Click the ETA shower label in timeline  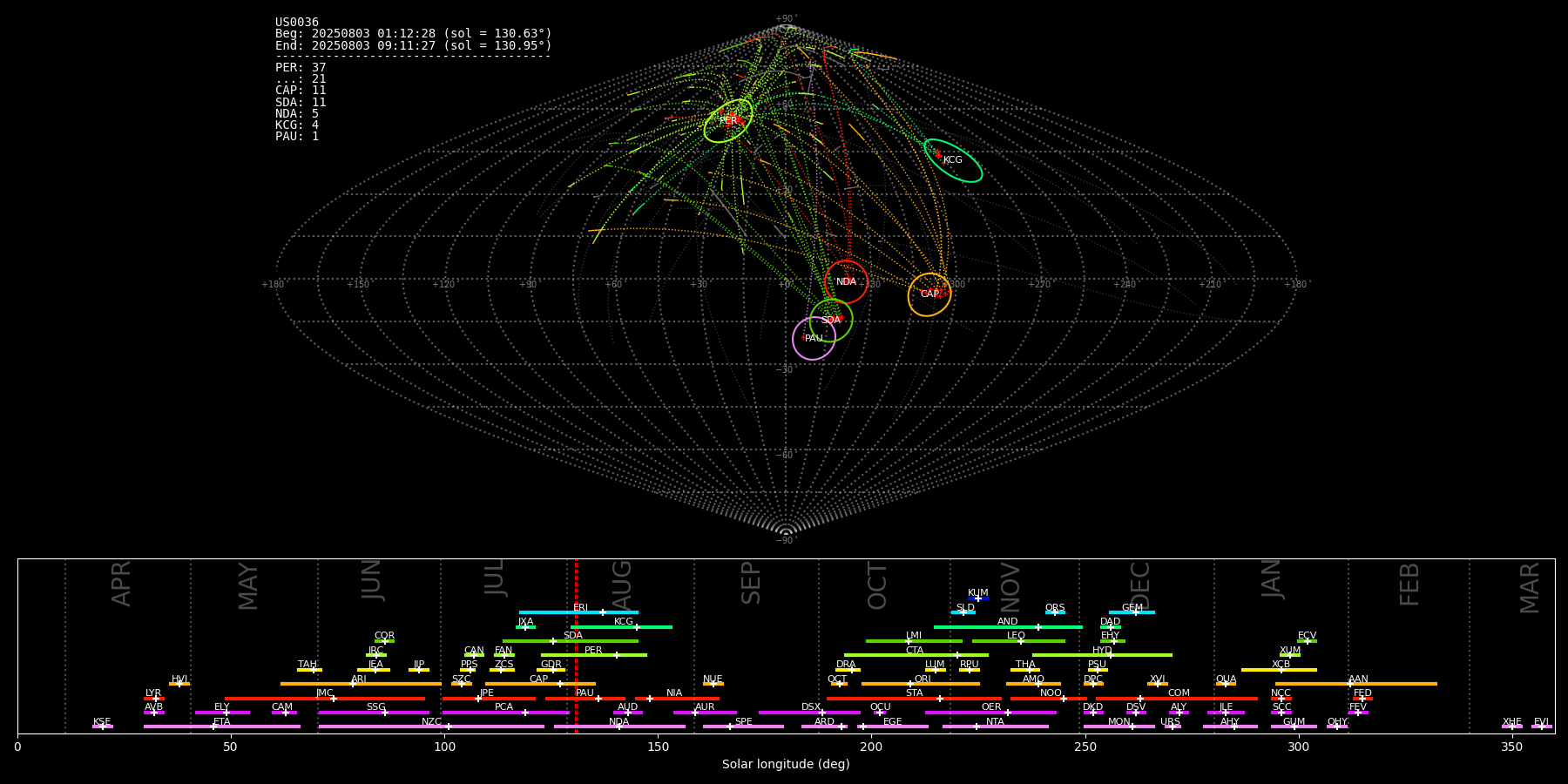222,722
